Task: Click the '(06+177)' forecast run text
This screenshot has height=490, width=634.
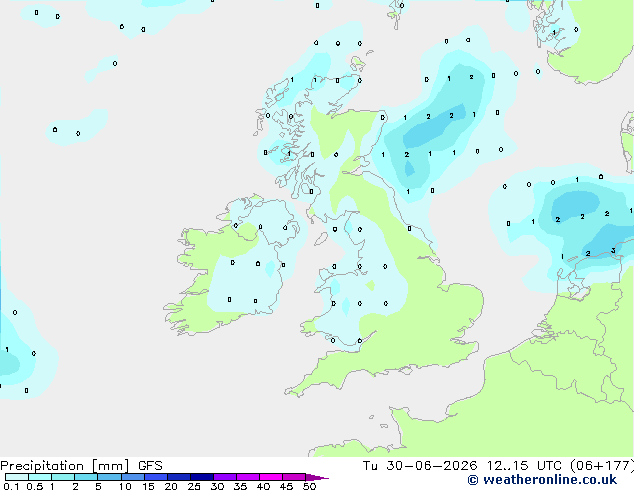Action: (602, 466)
